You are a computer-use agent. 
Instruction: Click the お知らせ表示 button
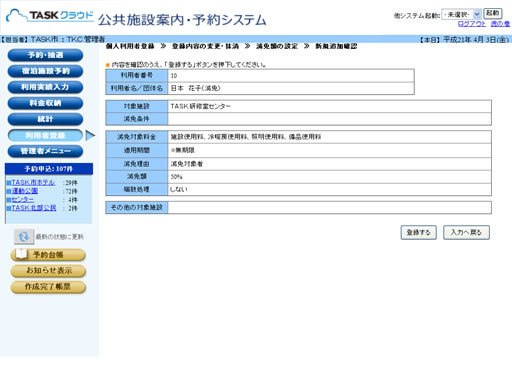[x=48, y=271]
